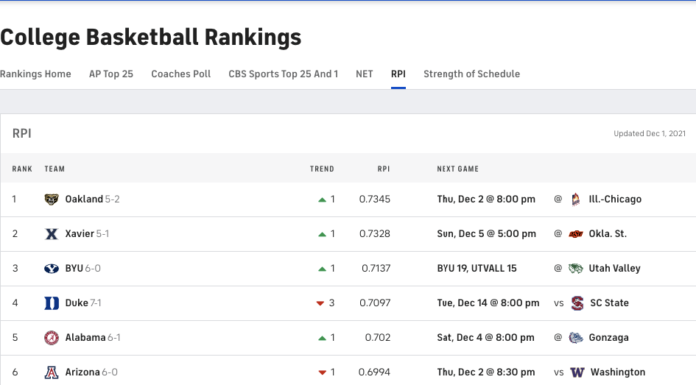Open the Sat, Dec 4 @ 8:00 pm game
Screen dimensions: 696x385
(486, 338)
